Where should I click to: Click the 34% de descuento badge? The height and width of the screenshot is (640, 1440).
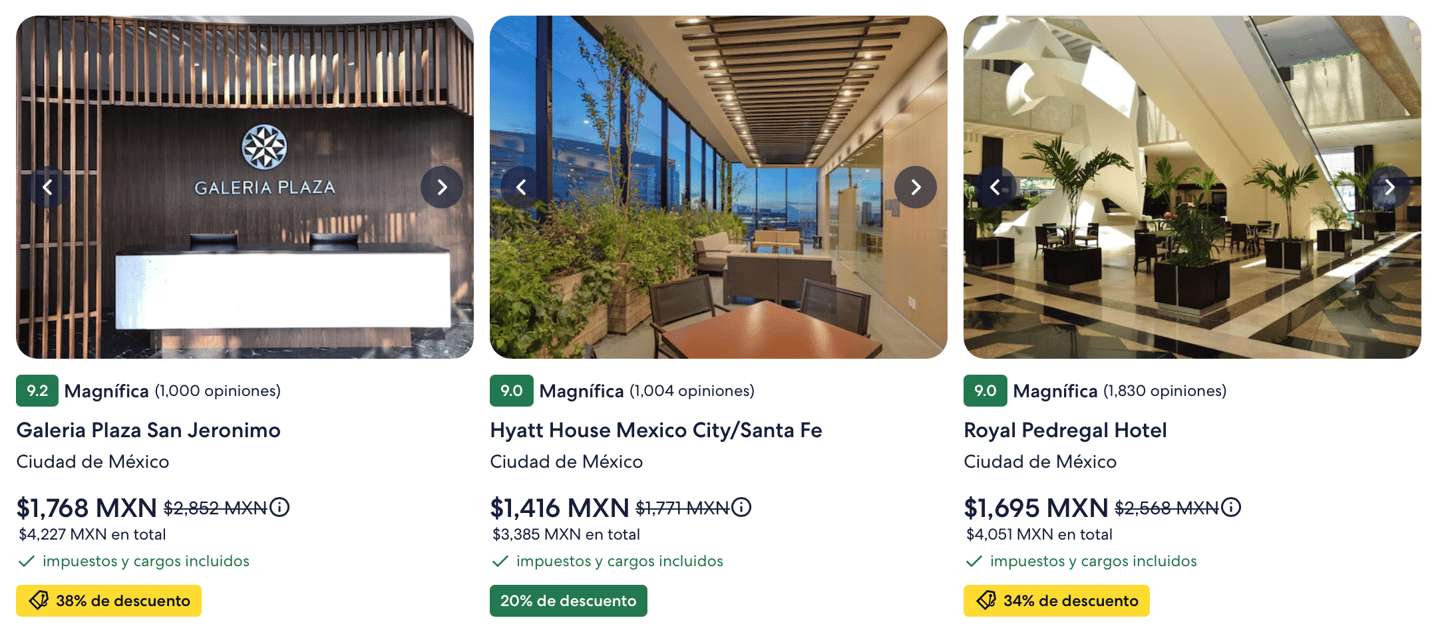click(1056, 601)
